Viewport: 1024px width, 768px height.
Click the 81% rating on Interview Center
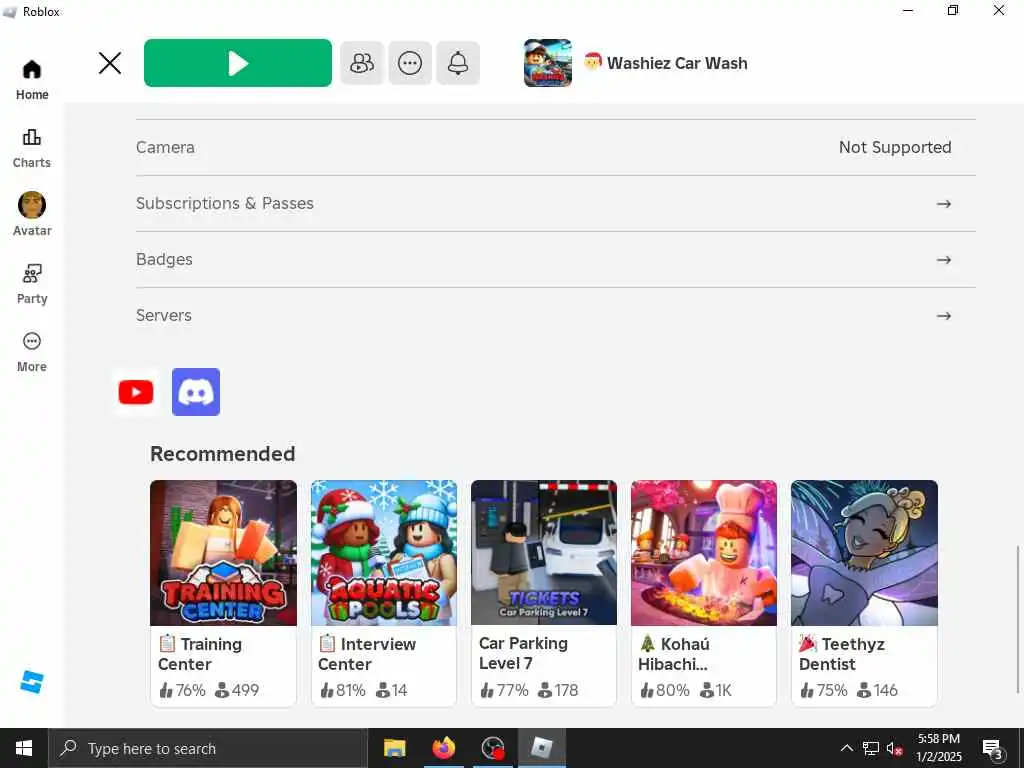click(343, 690)
